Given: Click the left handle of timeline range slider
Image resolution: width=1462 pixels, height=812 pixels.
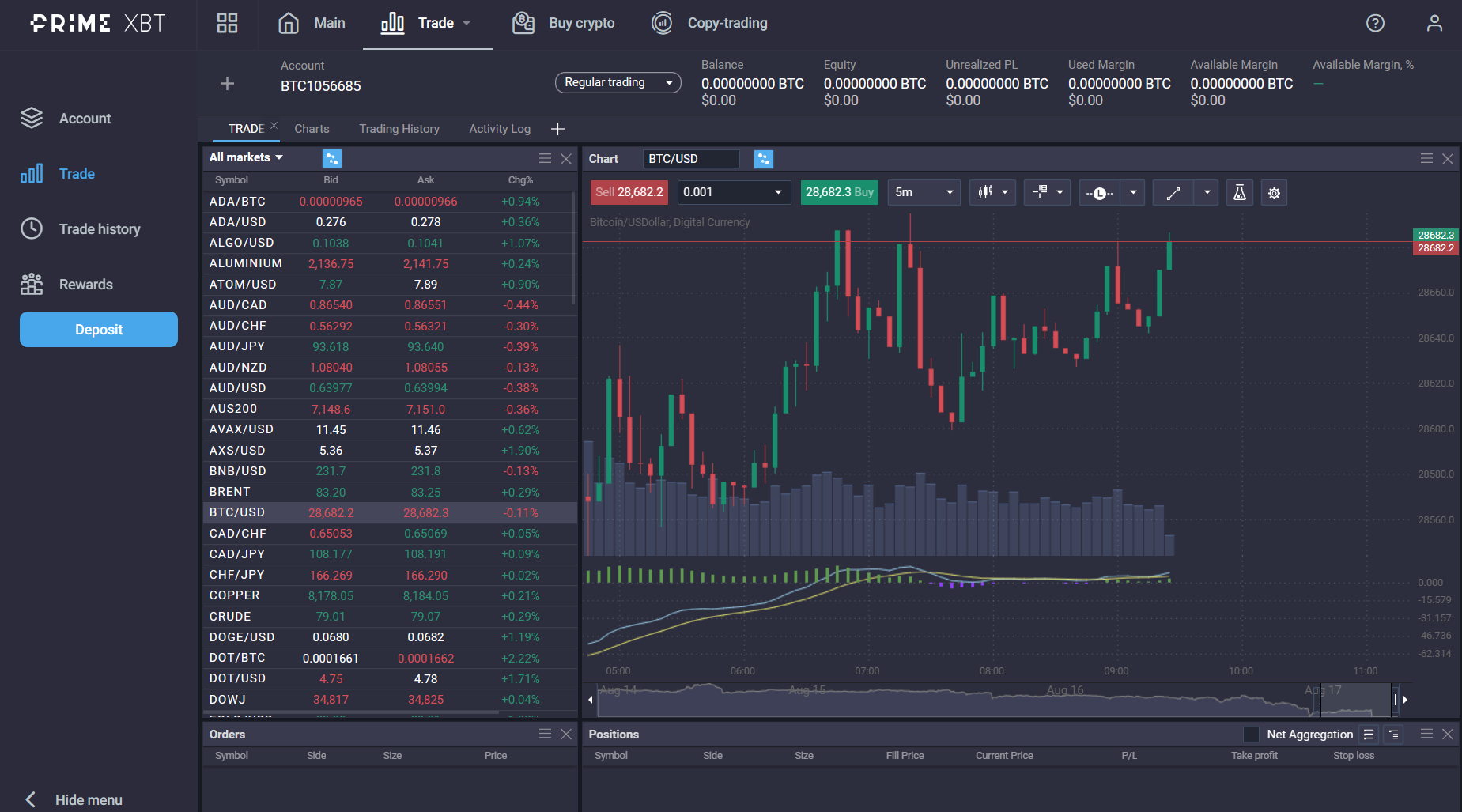Looking at the screenshot, I should (1317, 700).
